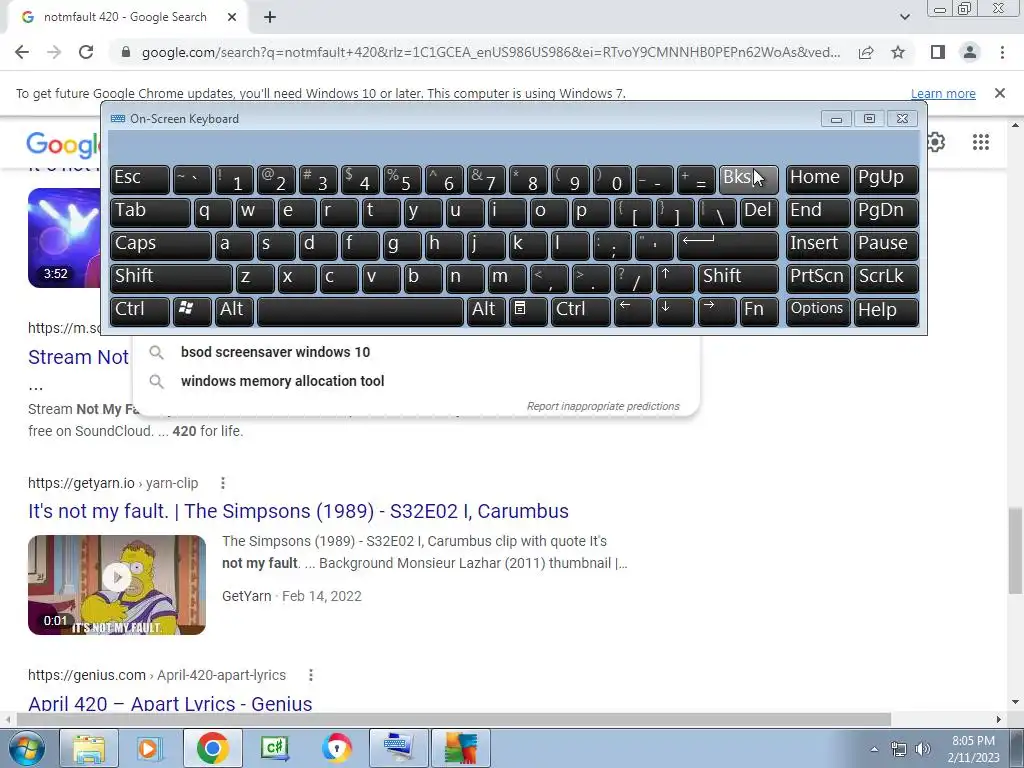Tap the up arrow key on keyboard
The image size is (1024, 768).
click(x=675, y=278)
